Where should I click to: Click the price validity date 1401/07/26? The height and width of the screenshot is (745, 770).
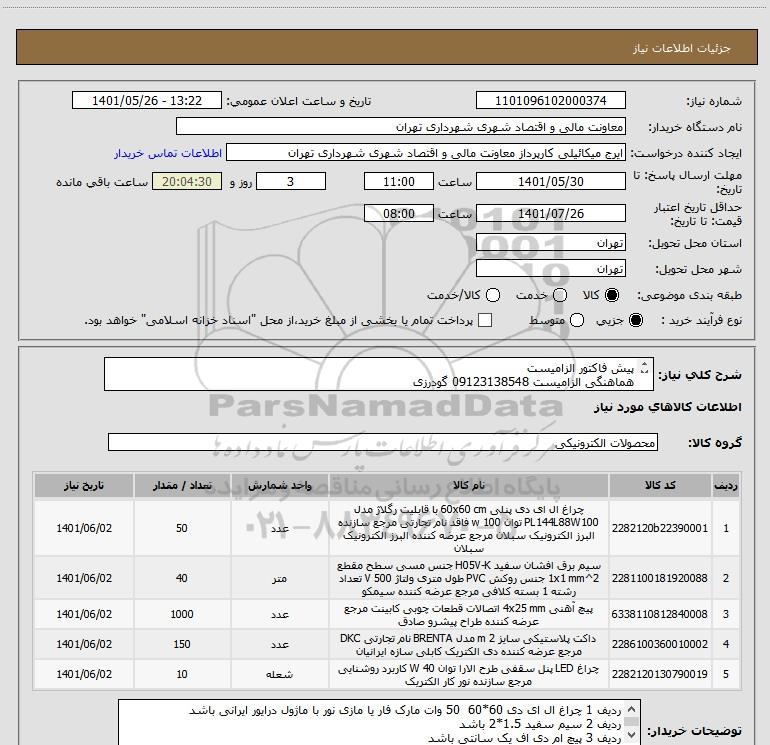[550, 213]
